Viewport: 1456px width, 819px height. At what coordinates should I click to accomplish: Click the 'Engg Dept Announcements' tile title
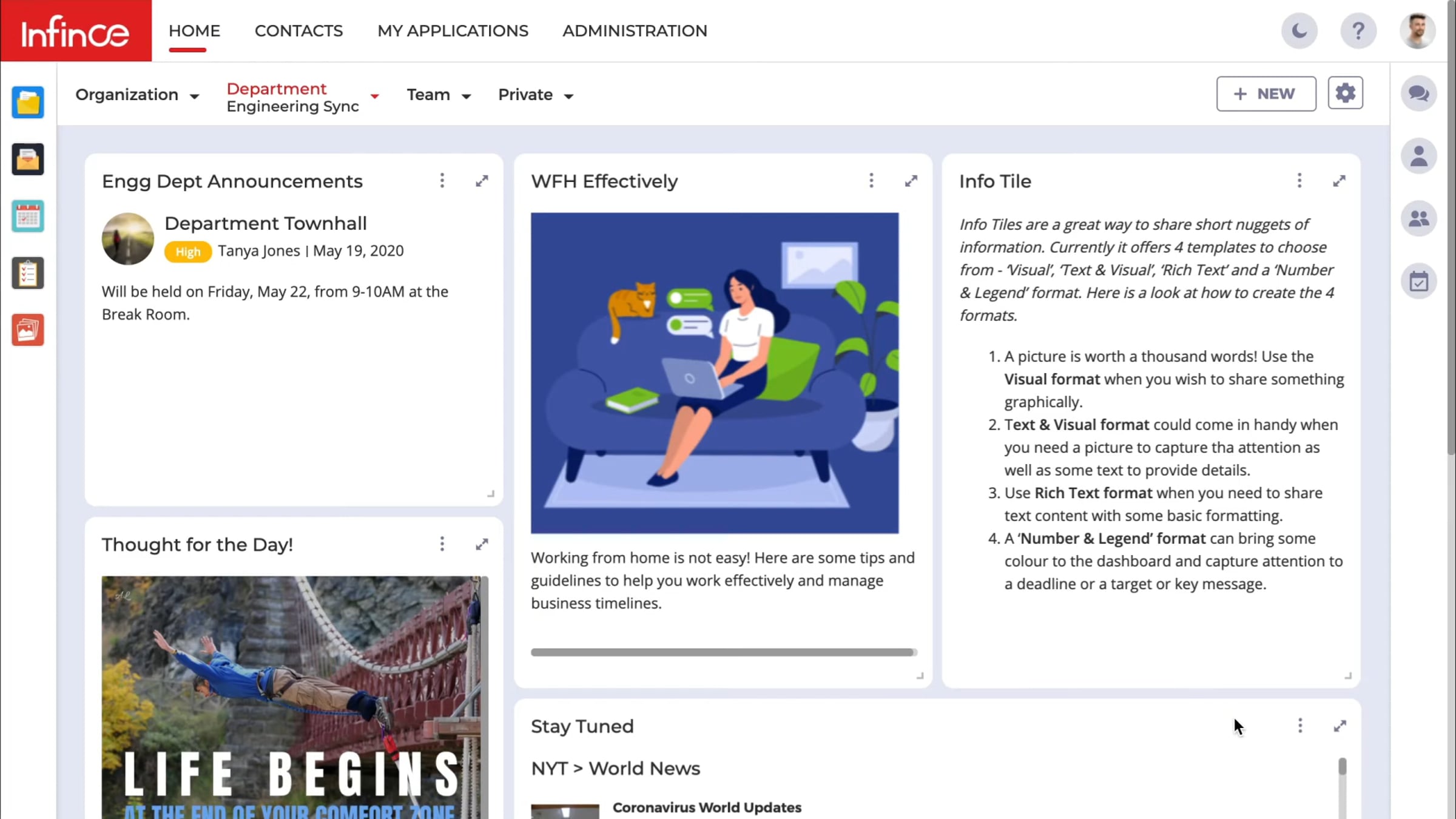pyautogui.click(x=232, y=181)
